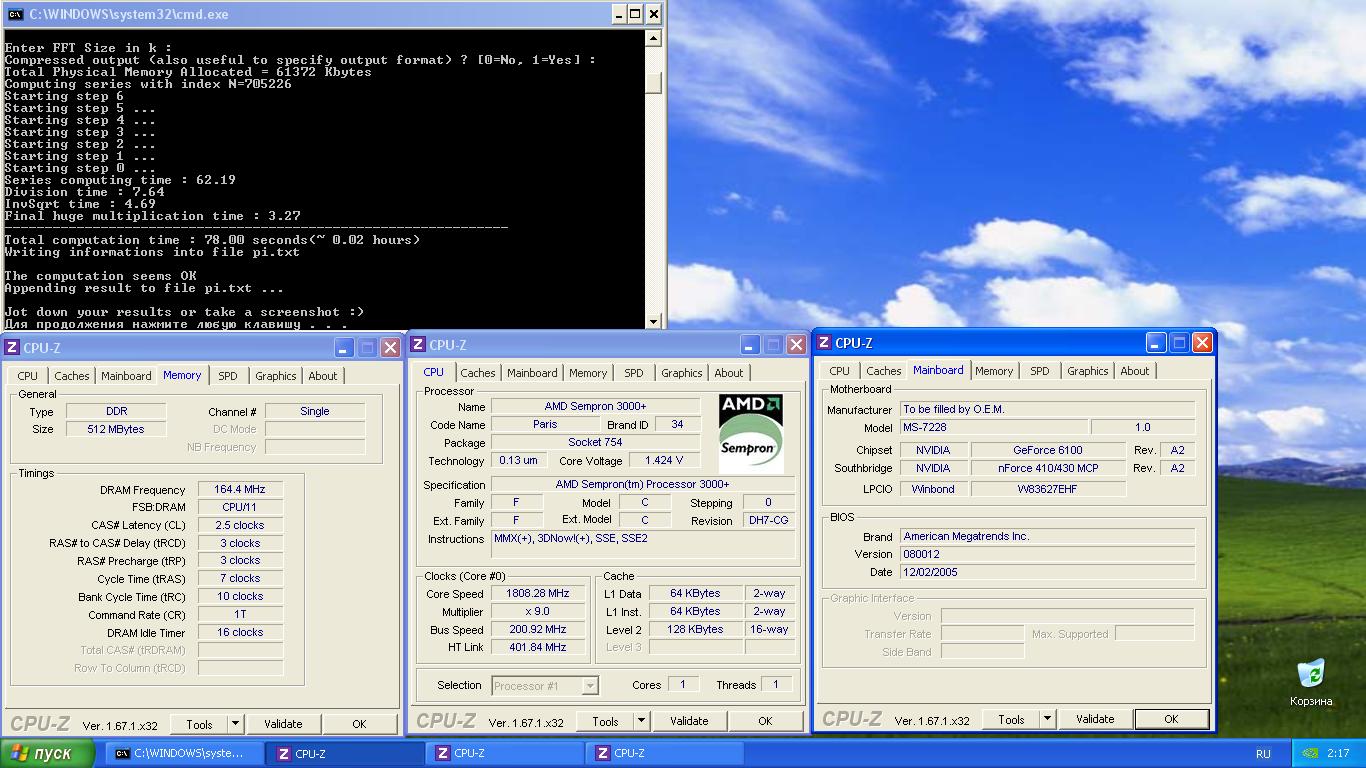Click the CPU-Z icon in Mainboard window title
1366x768 pixels.
pyautogui.click(x=824, y=343)
